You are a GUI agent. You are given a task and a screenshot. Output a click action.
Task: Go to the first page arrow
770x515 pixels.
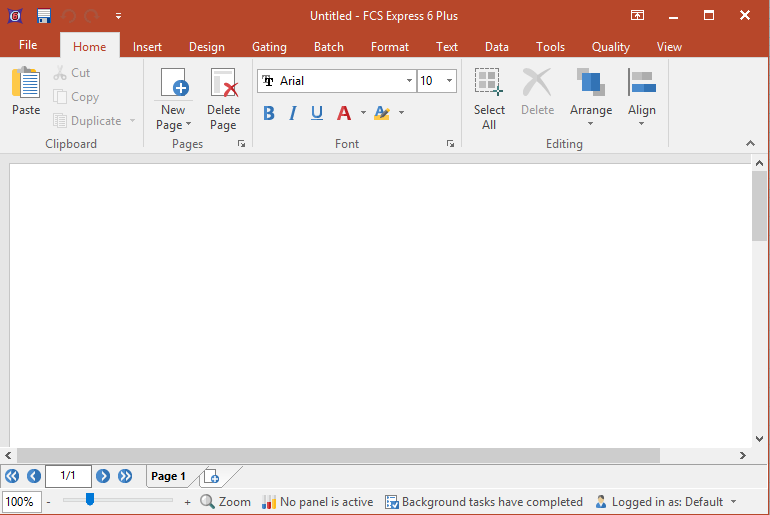(12, 476)
